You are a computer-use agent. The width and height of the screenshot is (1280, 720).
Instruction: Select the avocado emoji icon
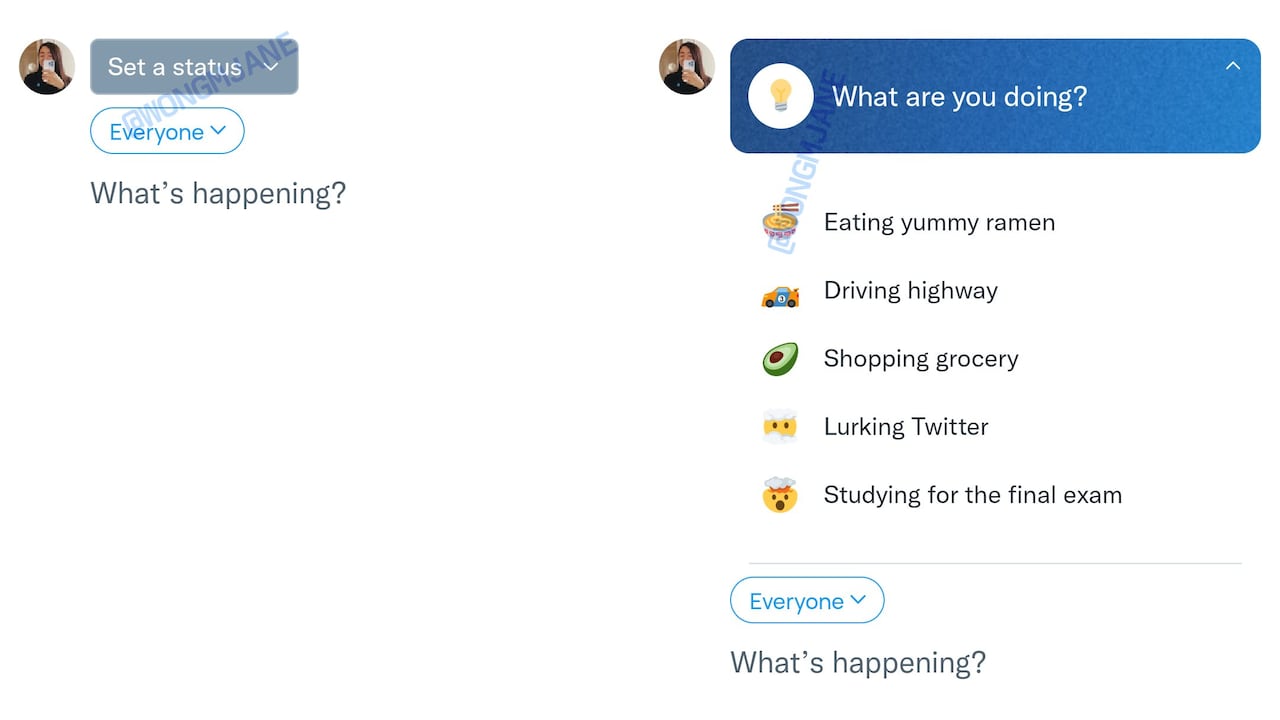click(780, 358)
